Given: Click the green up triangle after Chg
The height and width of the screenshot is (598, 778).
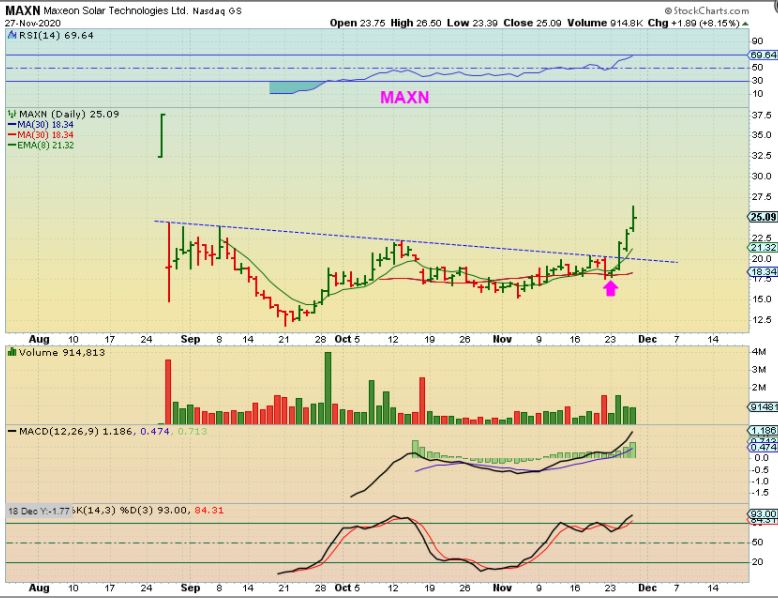Looking at the screenshot, I should (x=745, y=23).
